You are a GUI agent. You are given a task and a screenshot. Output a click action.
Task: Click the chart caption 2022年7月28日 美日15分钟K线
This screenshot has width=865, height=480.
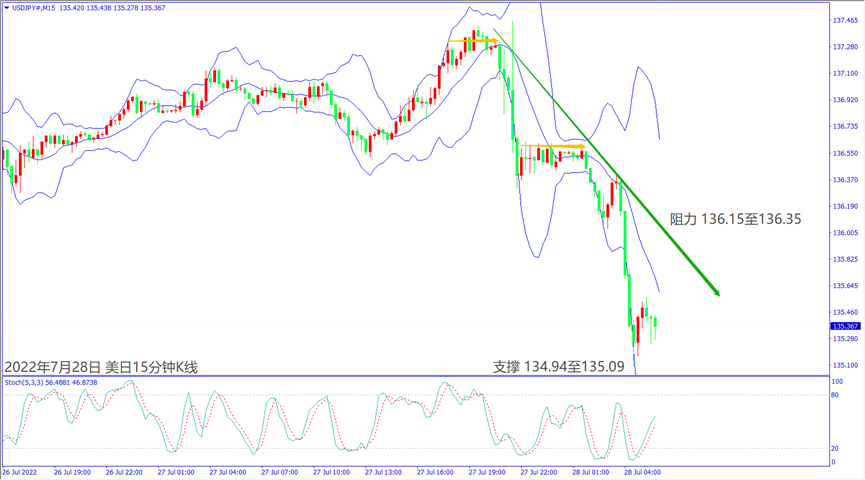click(x=101, y=366)
